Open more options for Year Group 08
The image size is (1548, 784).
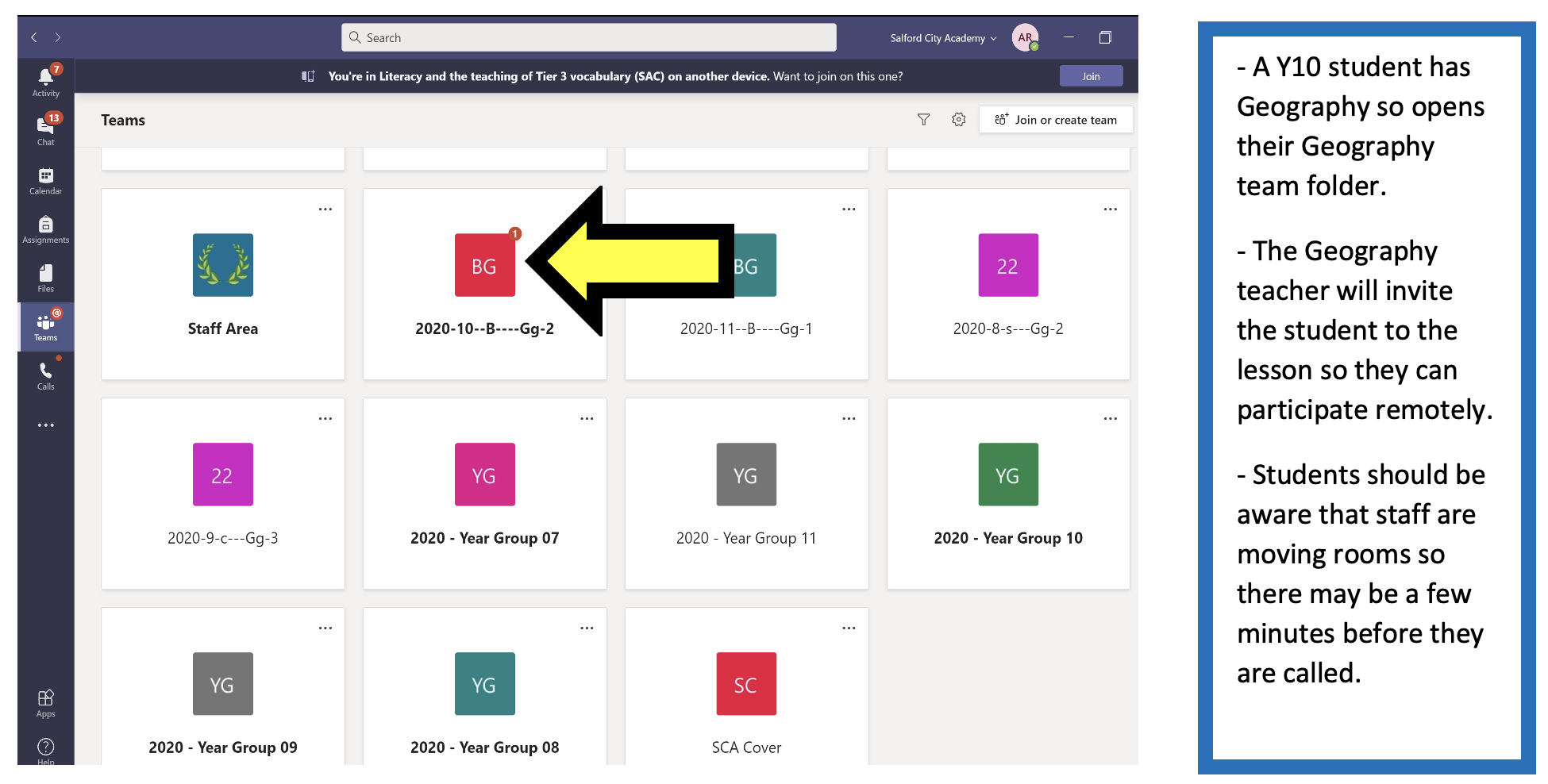point(587,628)
